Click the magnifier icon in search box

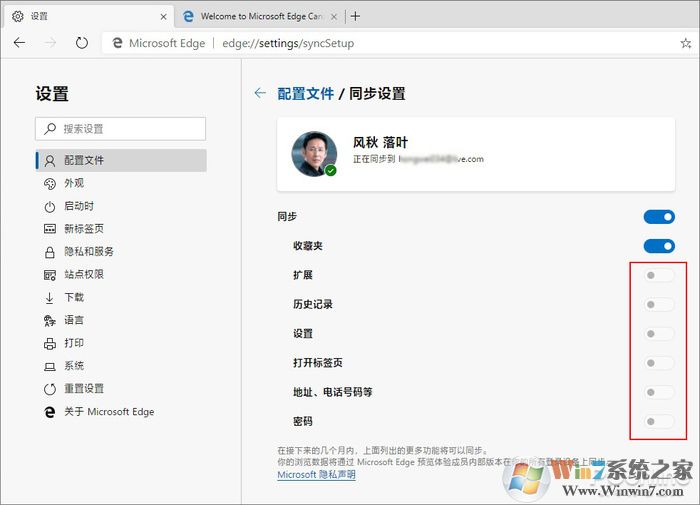[50, 129]
